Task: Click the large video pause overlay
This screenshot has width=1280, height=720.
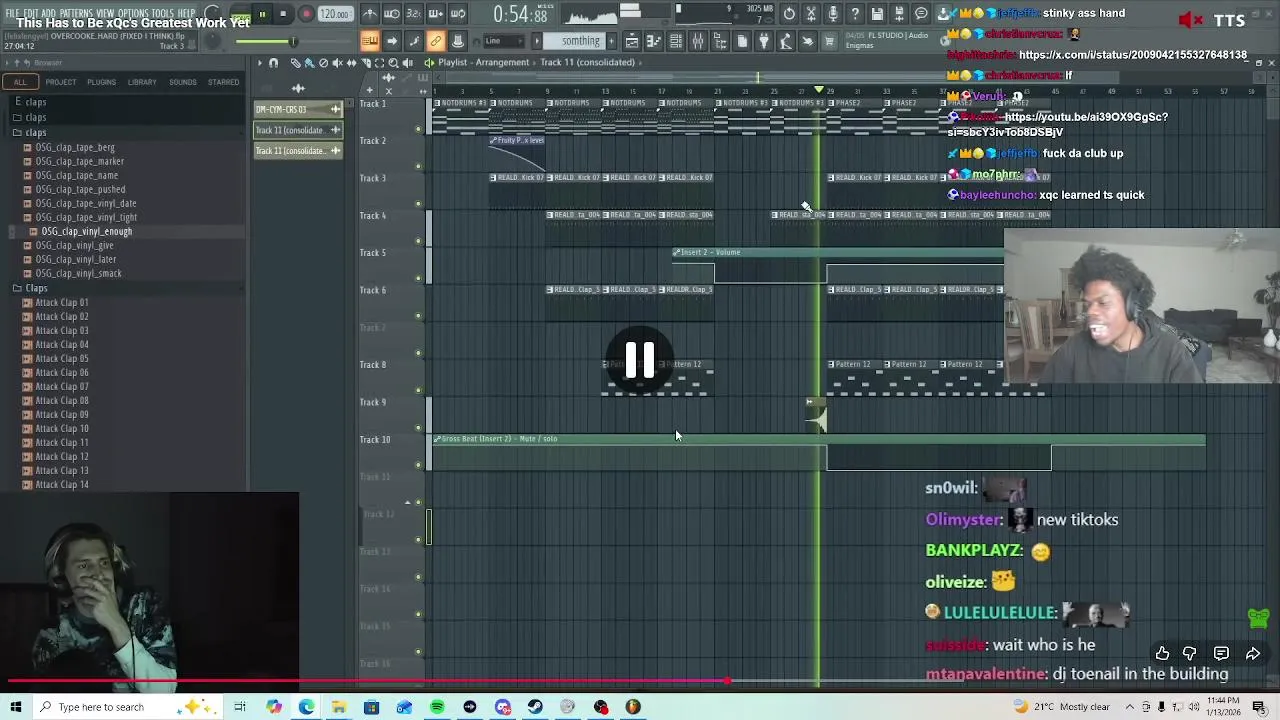Action: click(x=640, y=360)
